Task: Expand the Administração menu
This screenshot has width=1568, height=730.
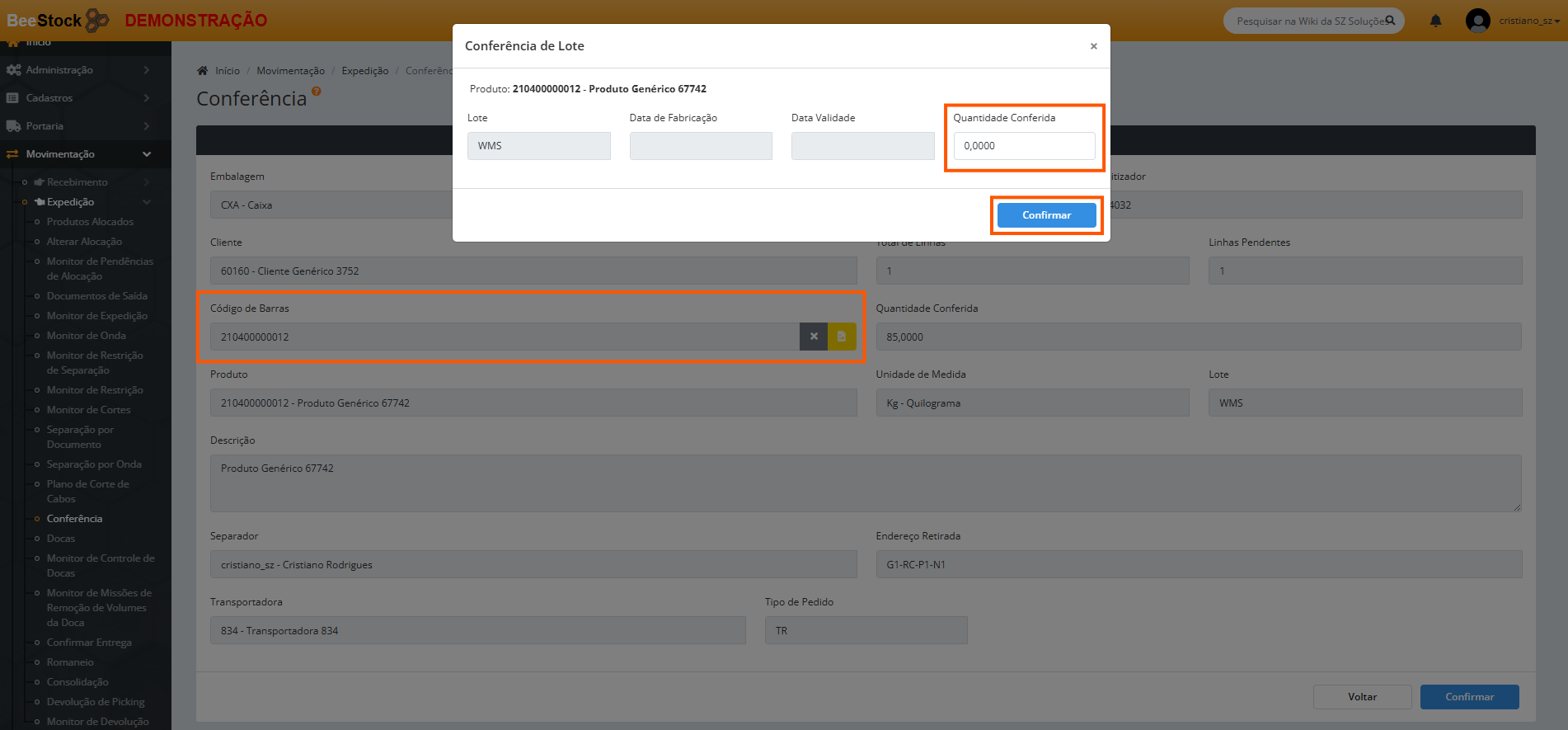Action: pos(59,70)
